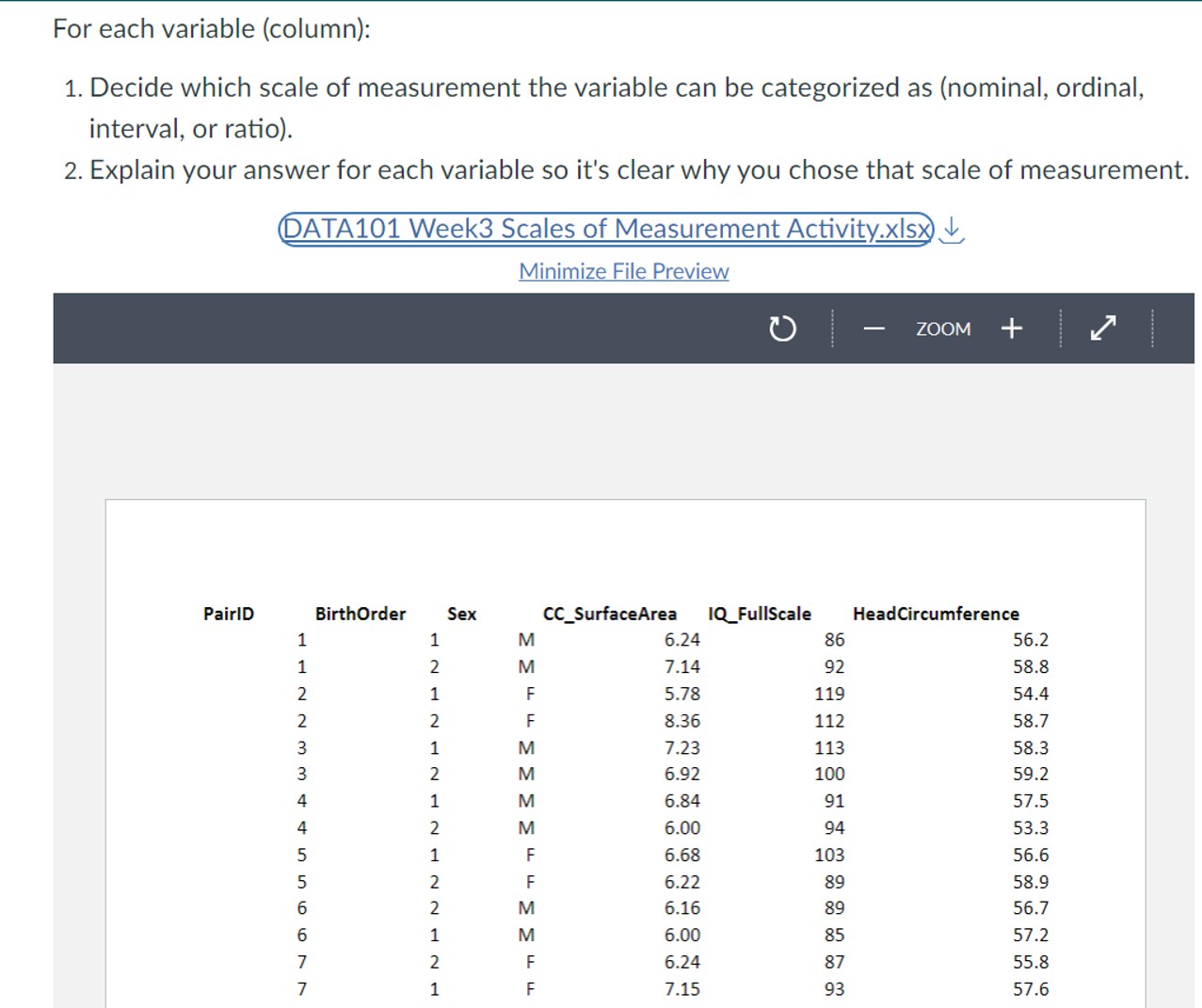
Task: Click the dark preview toolbar background
Action: [x=377, y=328]
